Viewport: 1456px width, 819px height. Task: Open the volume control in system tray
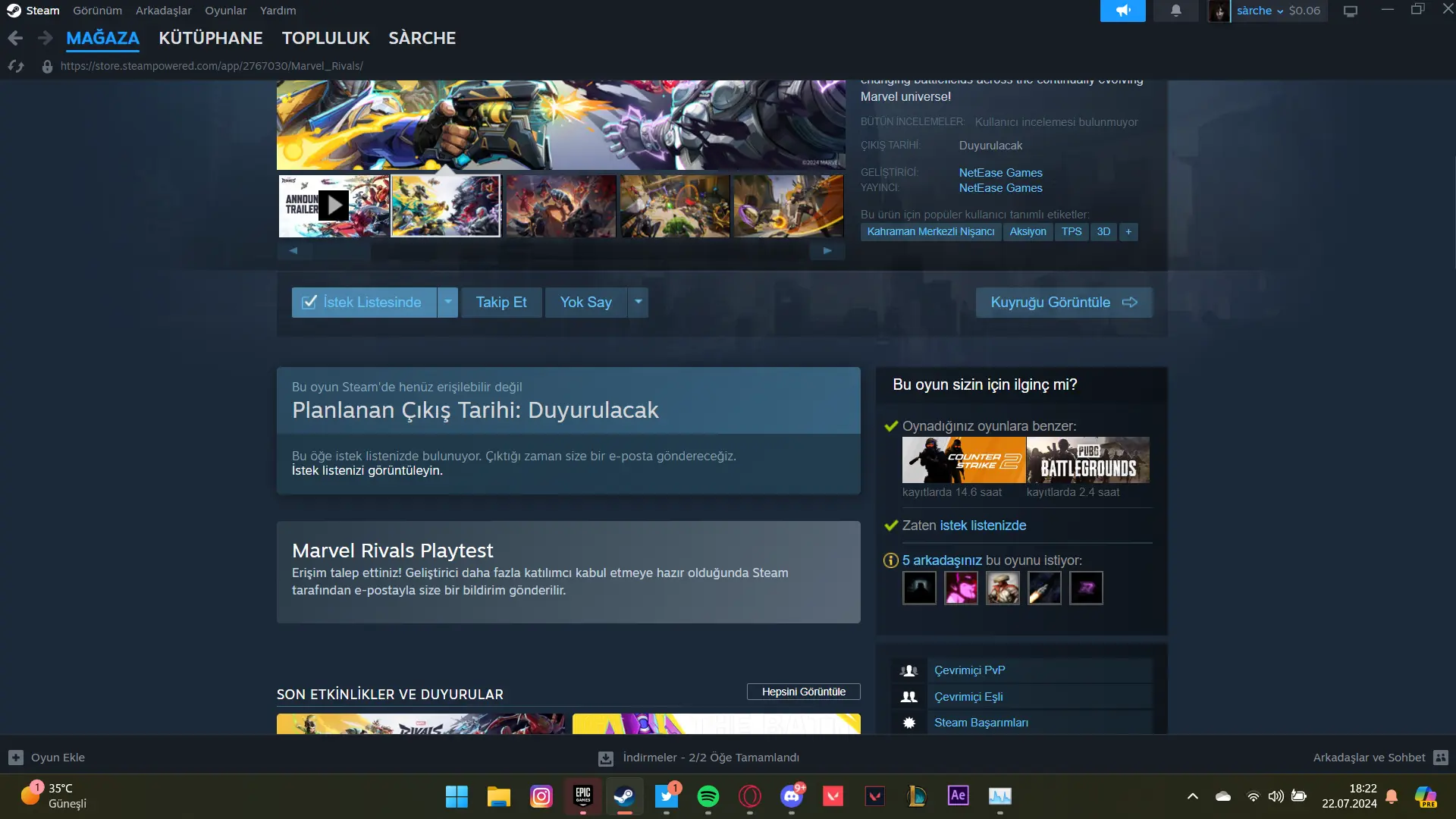(x=1276, y=796)
